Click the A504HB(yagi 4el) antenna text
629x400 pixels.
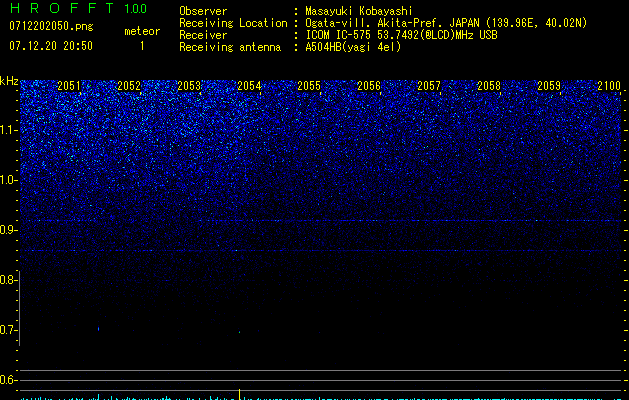[x=353, y=47]
